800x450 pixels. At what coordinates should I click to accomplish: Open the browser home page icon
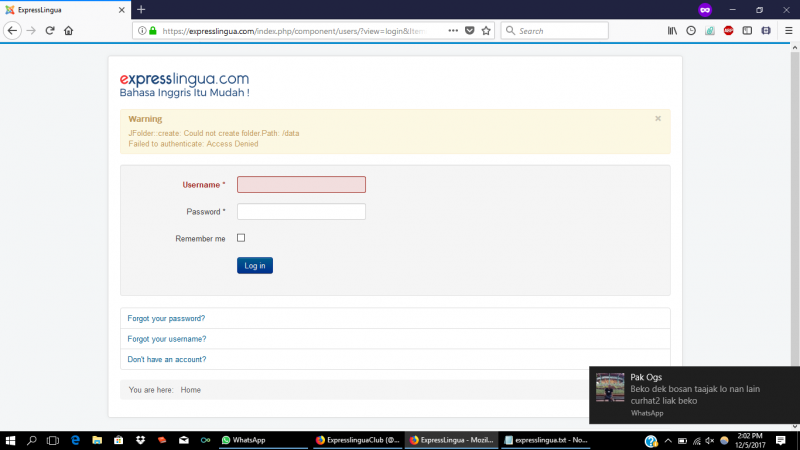point(68,31)
